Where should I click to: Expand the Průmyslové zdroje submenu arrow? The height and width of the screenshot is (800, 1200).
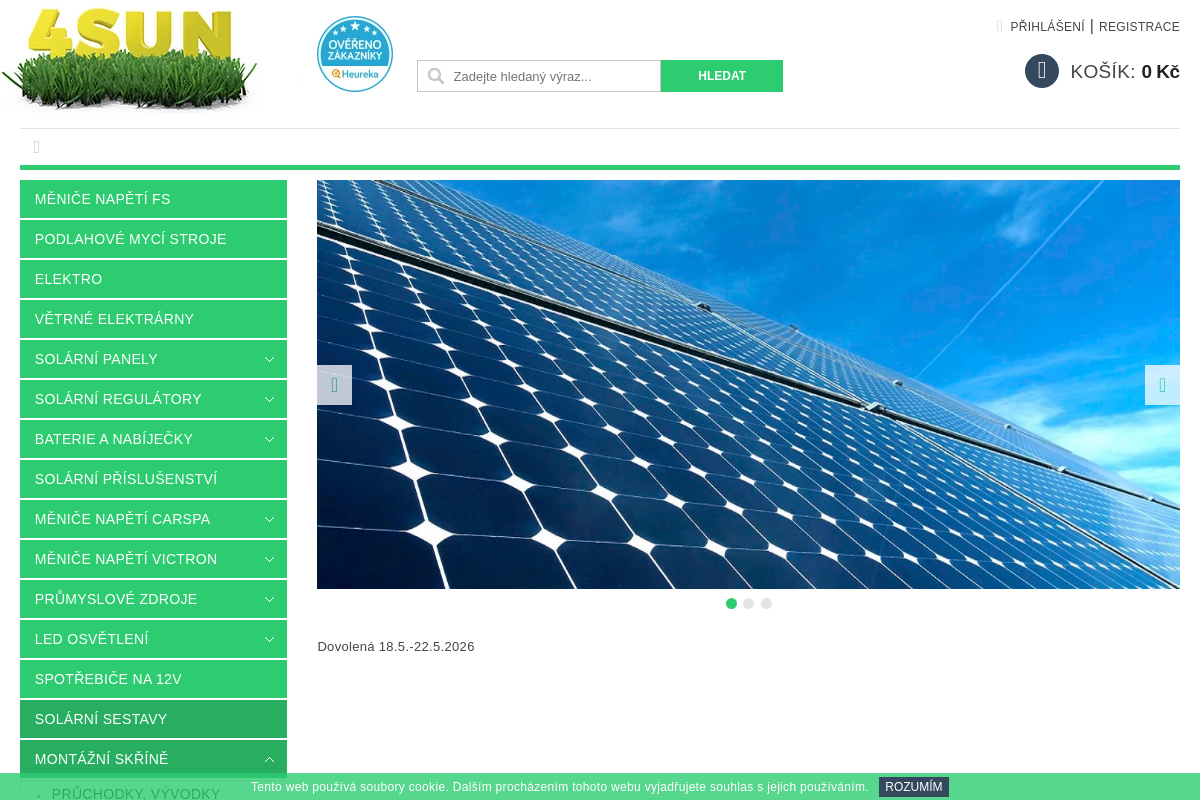click(x=269, y=599)
